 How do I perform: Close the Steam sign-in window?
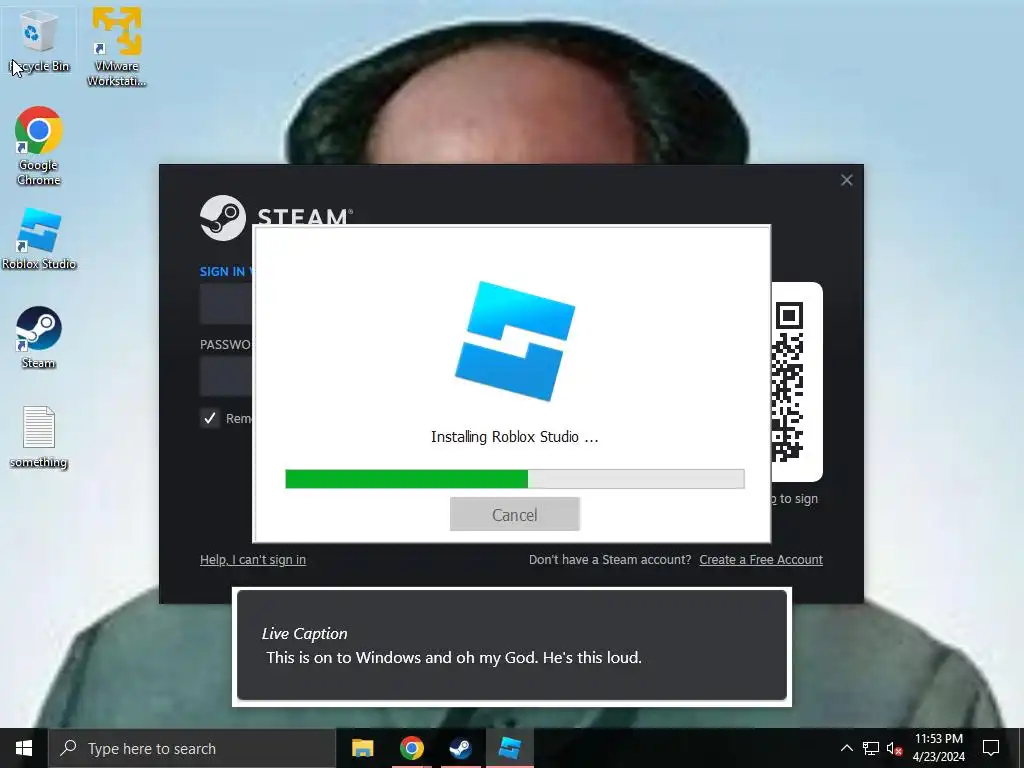[x=846, y=180]
